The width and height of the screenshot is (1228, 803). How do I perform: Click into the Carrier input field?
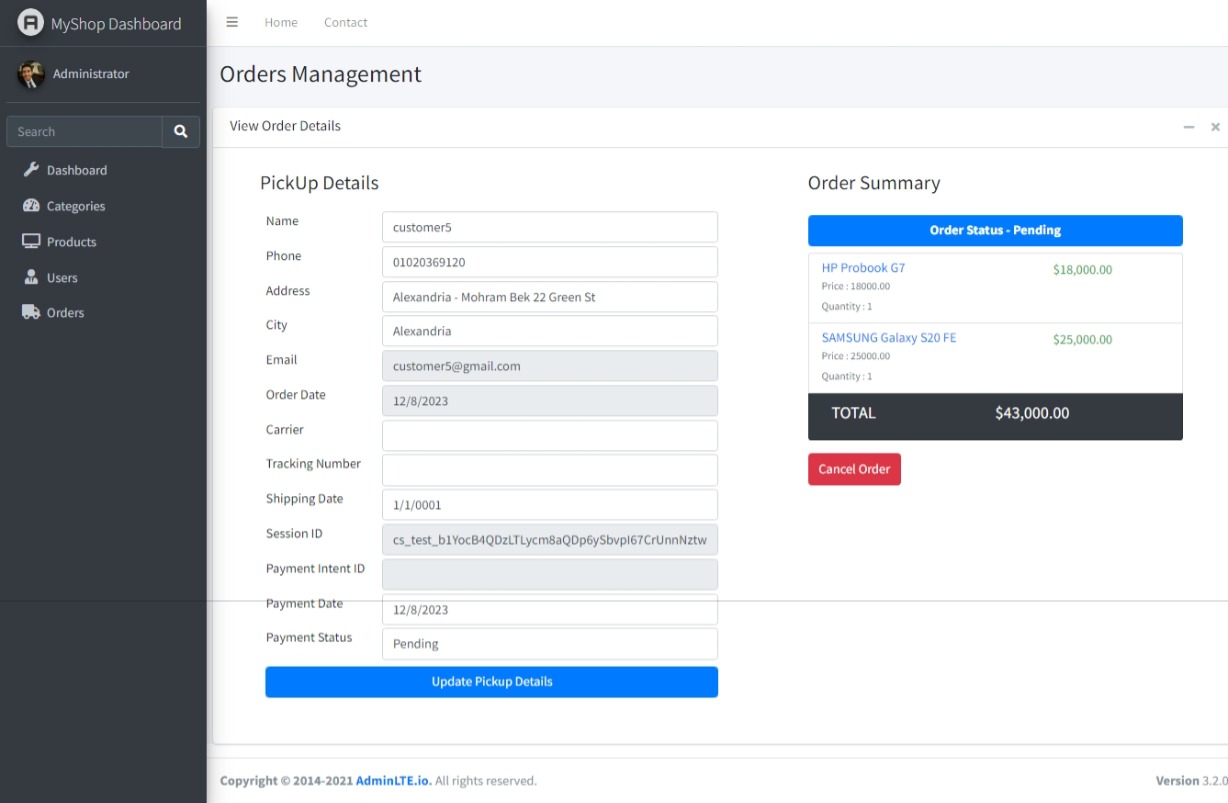(549, 435)
